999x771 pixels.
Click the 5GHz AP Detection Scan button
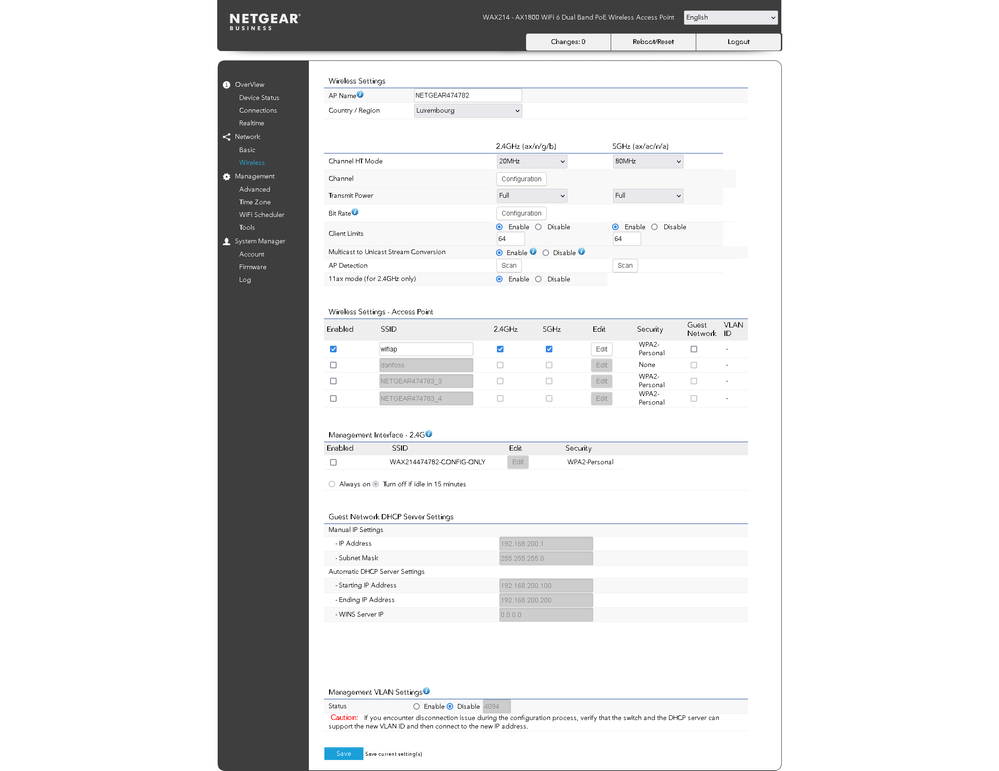(x=625, y=266)
